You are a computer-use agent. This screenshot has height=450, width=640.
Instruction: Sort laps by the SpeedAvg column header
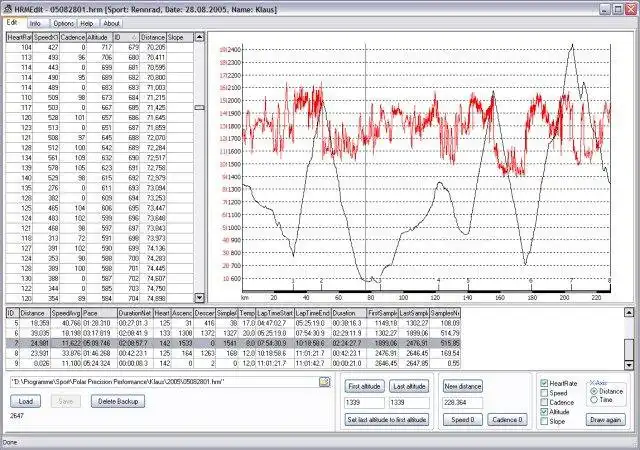coord(65,313)
